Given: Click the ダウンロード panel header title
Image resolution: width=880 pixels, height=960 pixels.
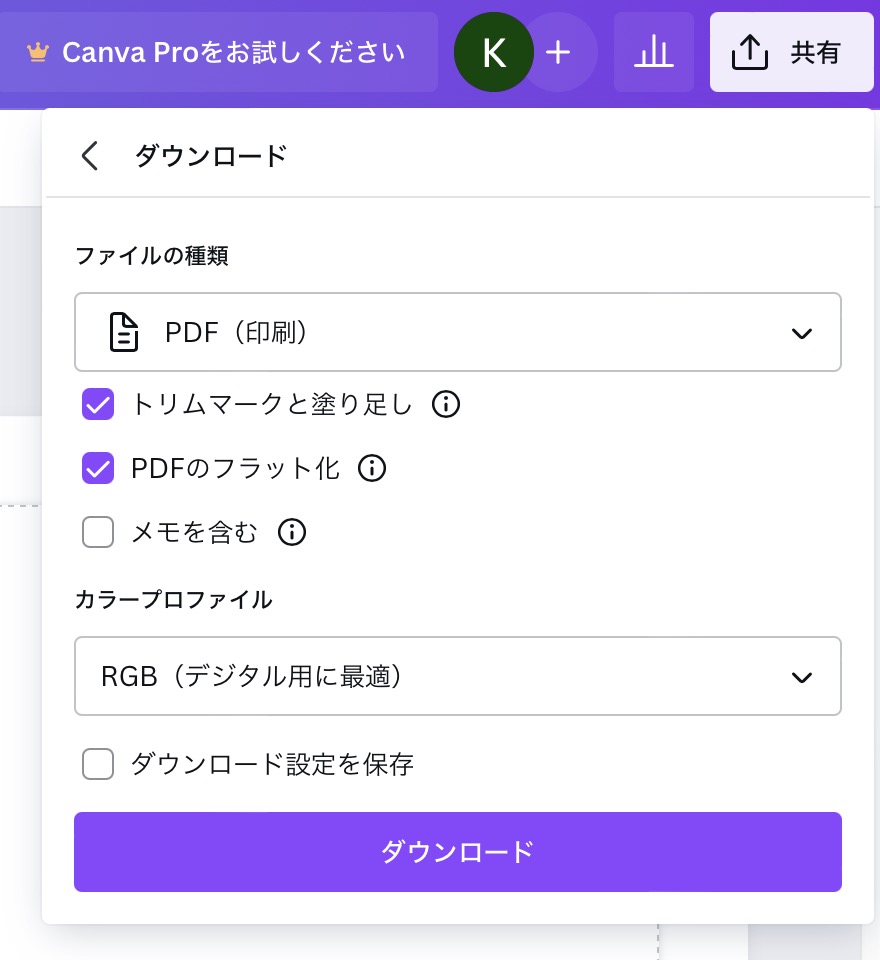Looking at the screenshot, I should [x=211, y=156].
